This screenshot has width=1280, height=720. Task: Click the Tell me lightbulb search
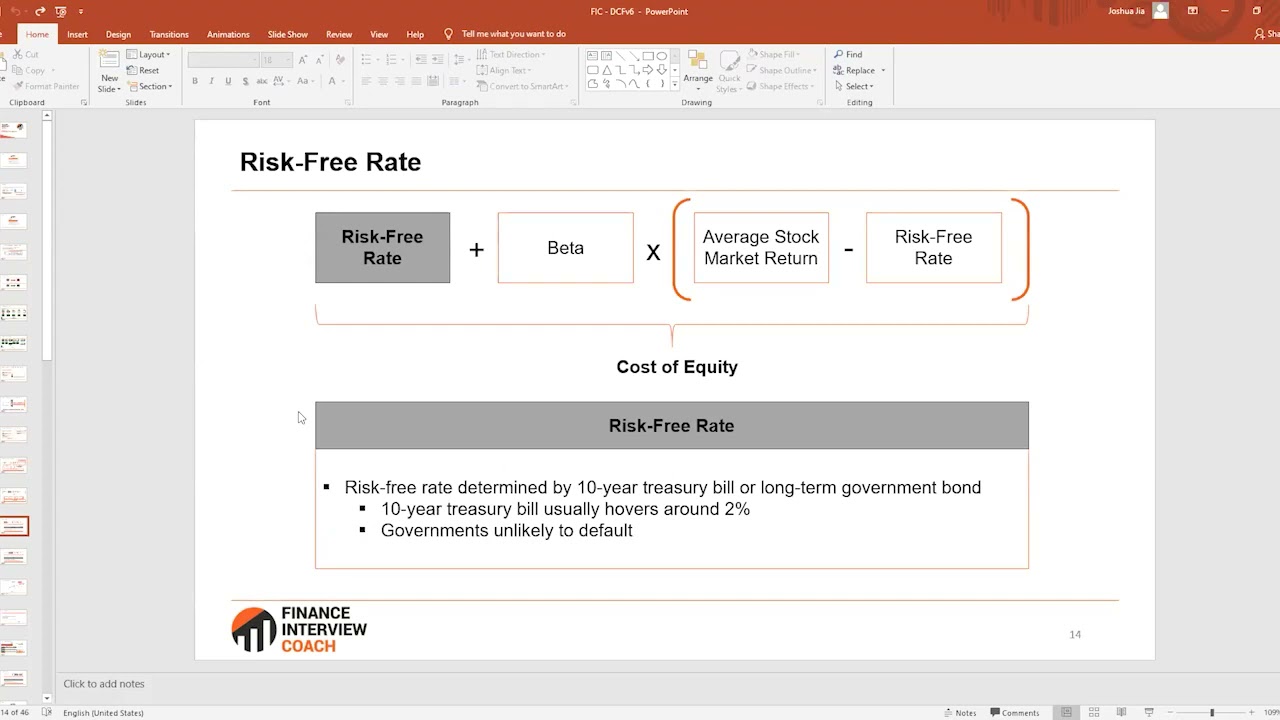[448, 34]
